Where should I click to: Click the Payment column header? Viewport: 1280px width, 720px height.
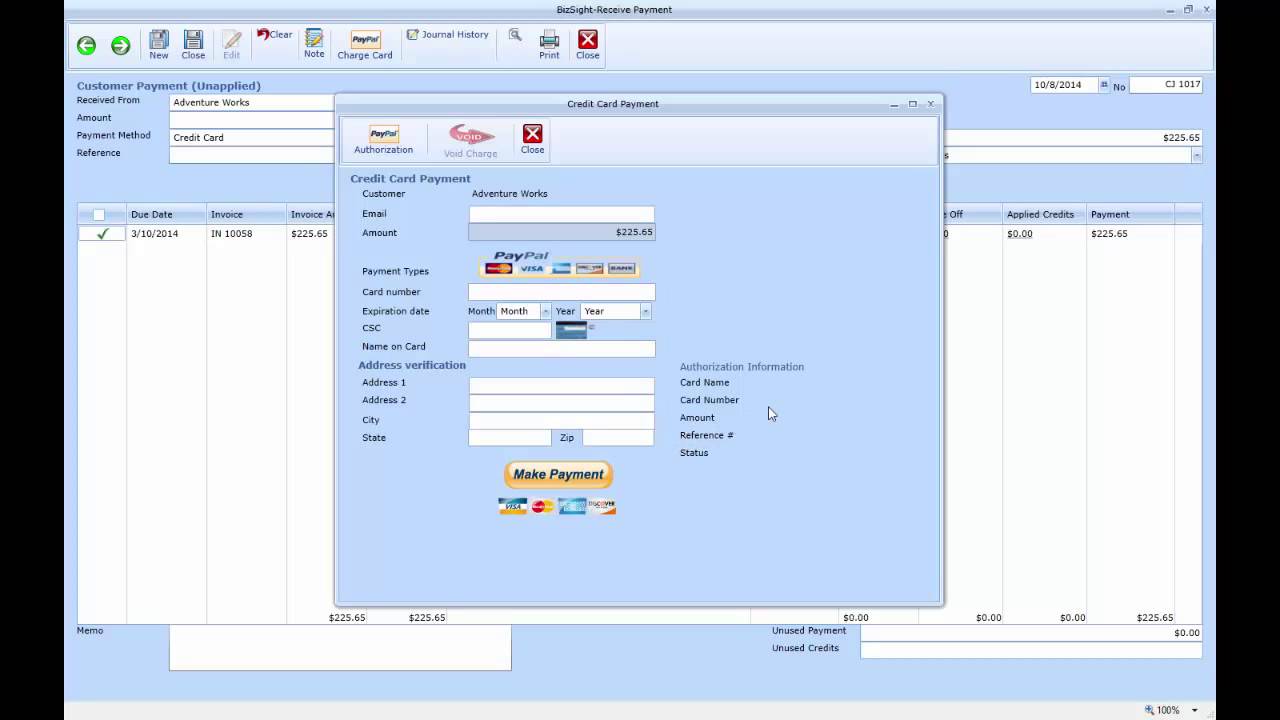[1130, 214]
